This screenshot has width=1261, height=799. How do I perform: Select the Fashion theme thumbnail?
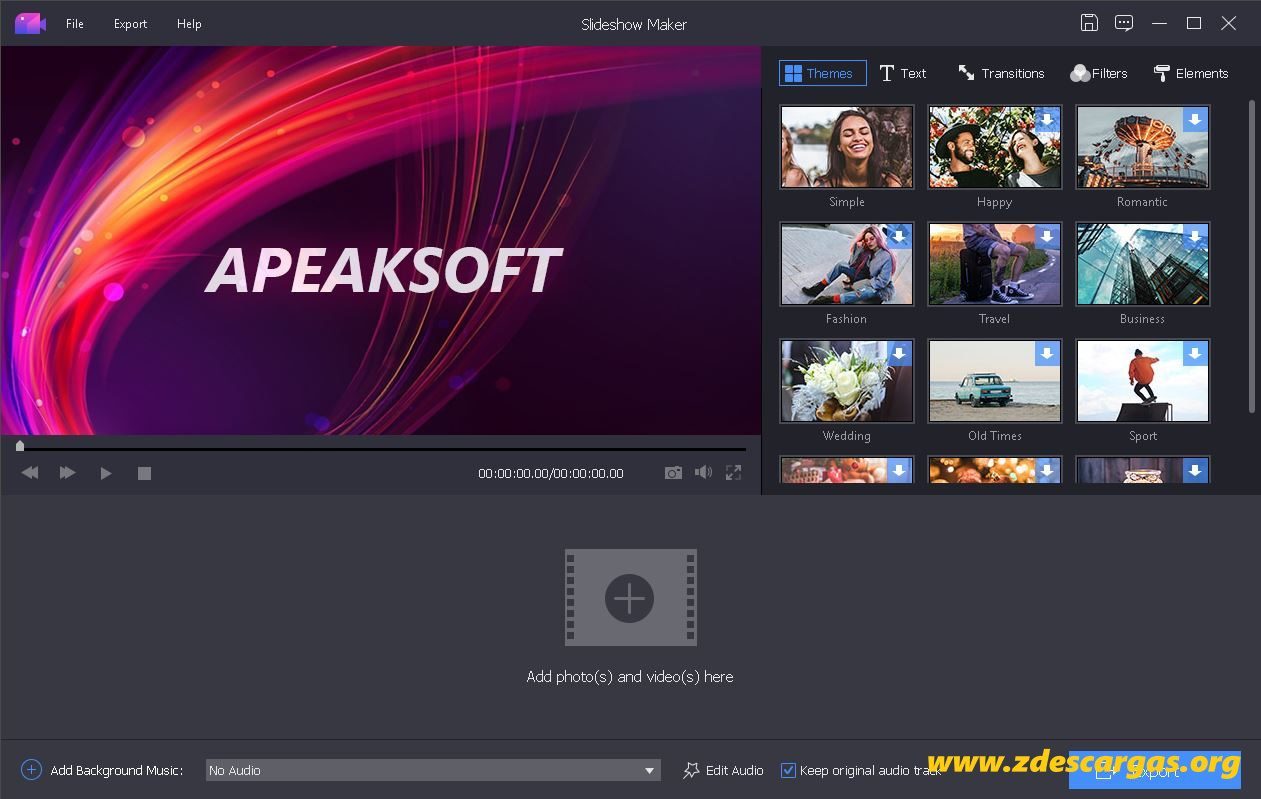pos(847,264)
